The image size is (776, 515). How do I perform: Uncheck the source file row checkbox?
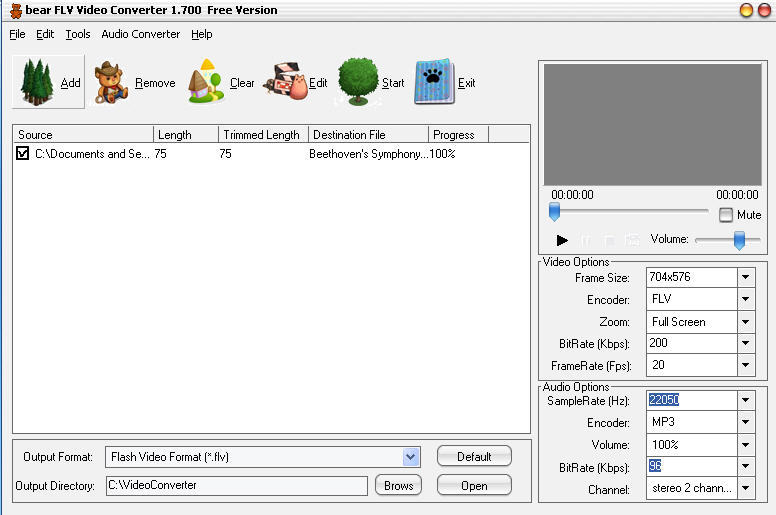point(22,153)
